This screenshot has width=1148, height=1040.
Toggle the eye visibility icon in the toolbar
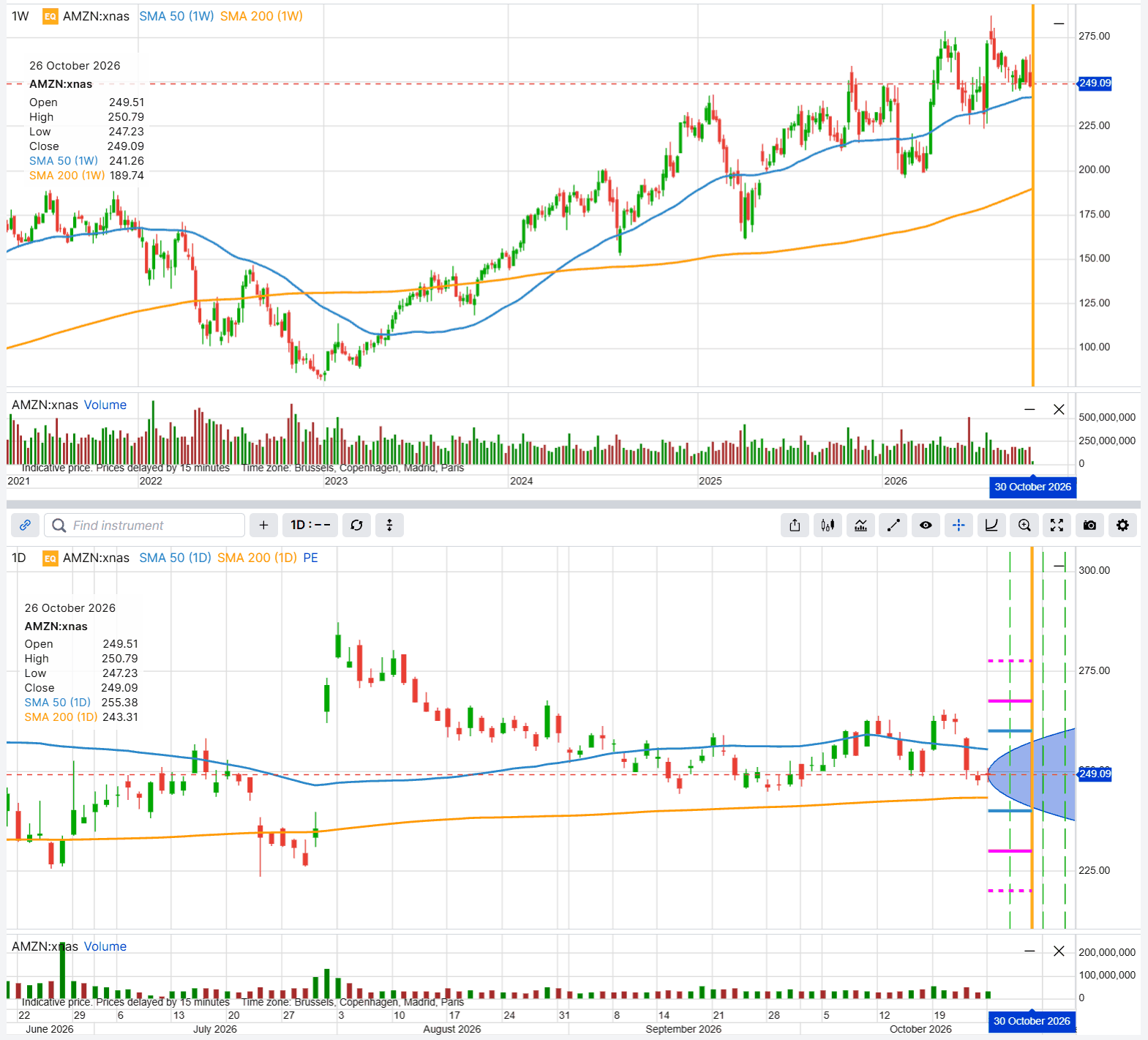926,525
